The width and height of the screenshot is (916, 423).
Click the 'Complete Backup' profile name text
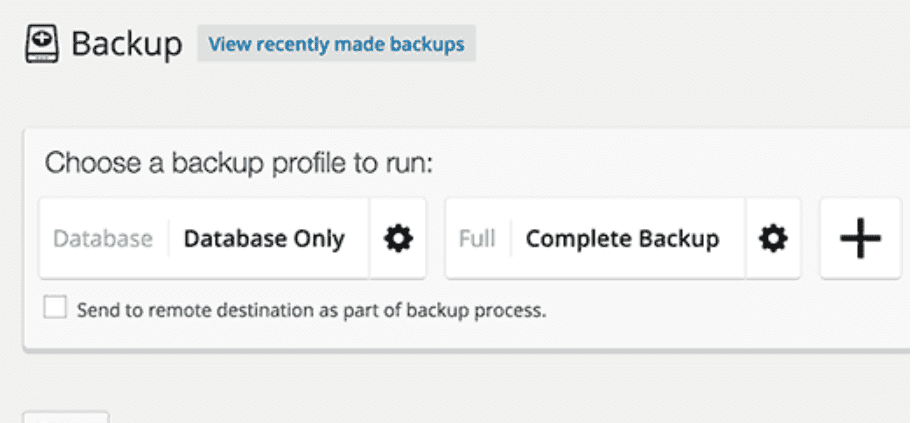(x=622, y=240)
